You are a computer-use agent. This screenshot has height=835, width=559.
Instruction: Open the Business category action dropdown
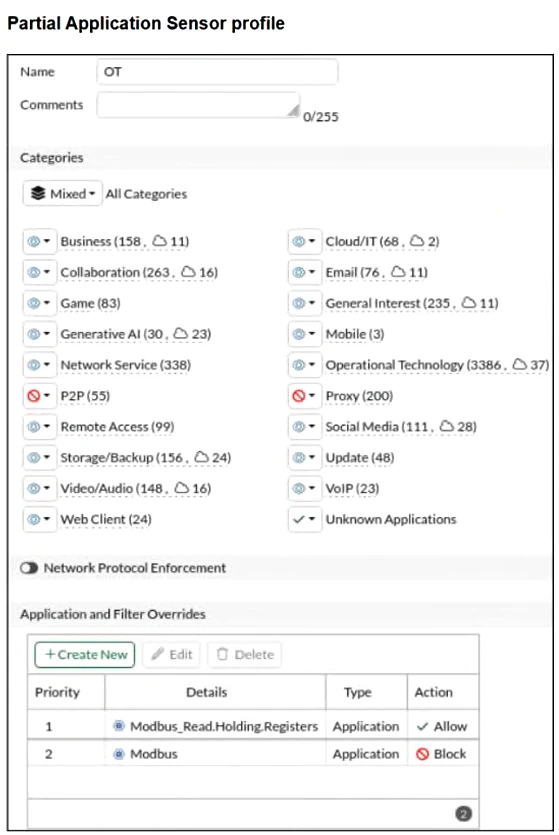point(39,241)
